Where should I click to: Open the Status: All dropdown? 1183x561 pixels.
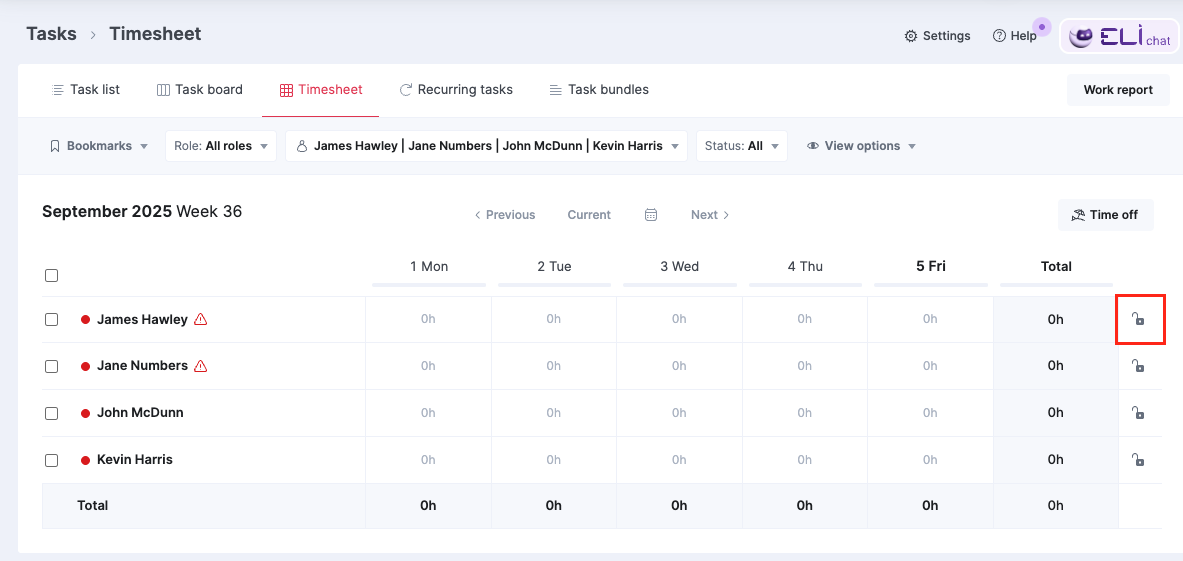742,146
